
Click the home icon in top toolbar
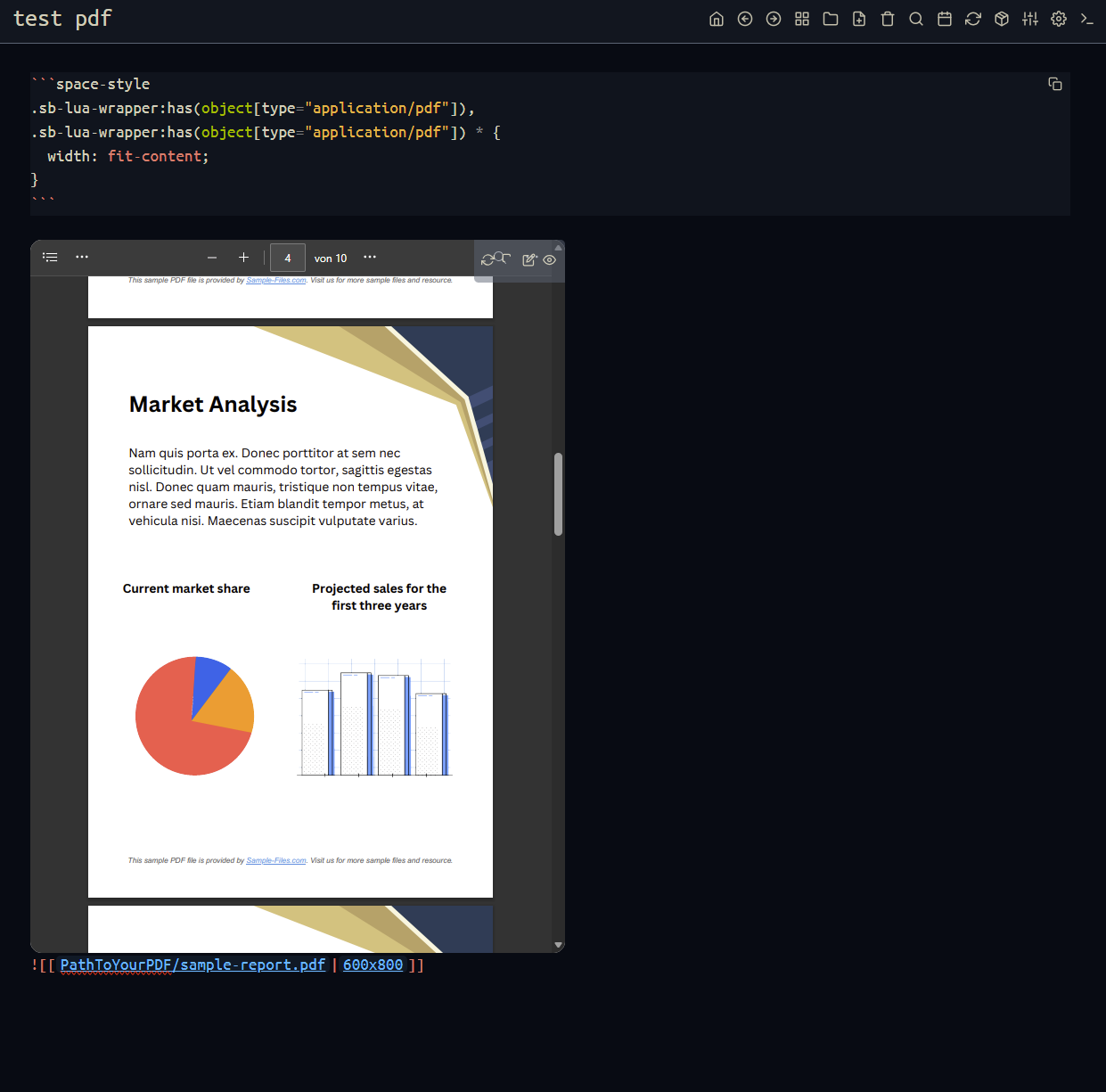click(717, 19)
